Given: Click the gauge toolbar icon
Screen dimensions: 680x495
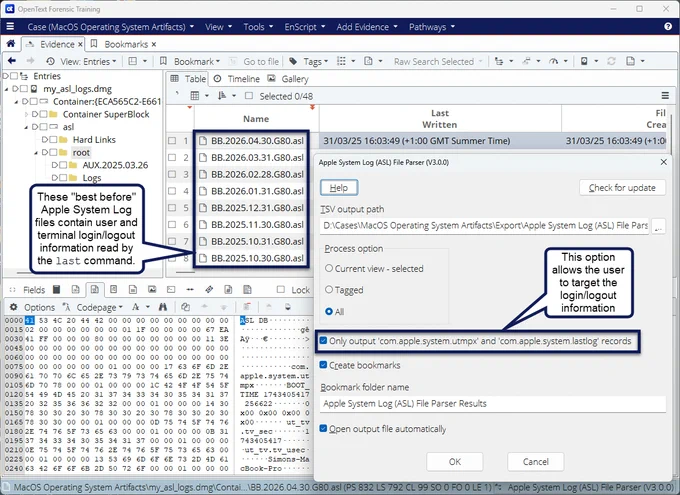Looking at the screenshot, I should [x=553, y=61].
